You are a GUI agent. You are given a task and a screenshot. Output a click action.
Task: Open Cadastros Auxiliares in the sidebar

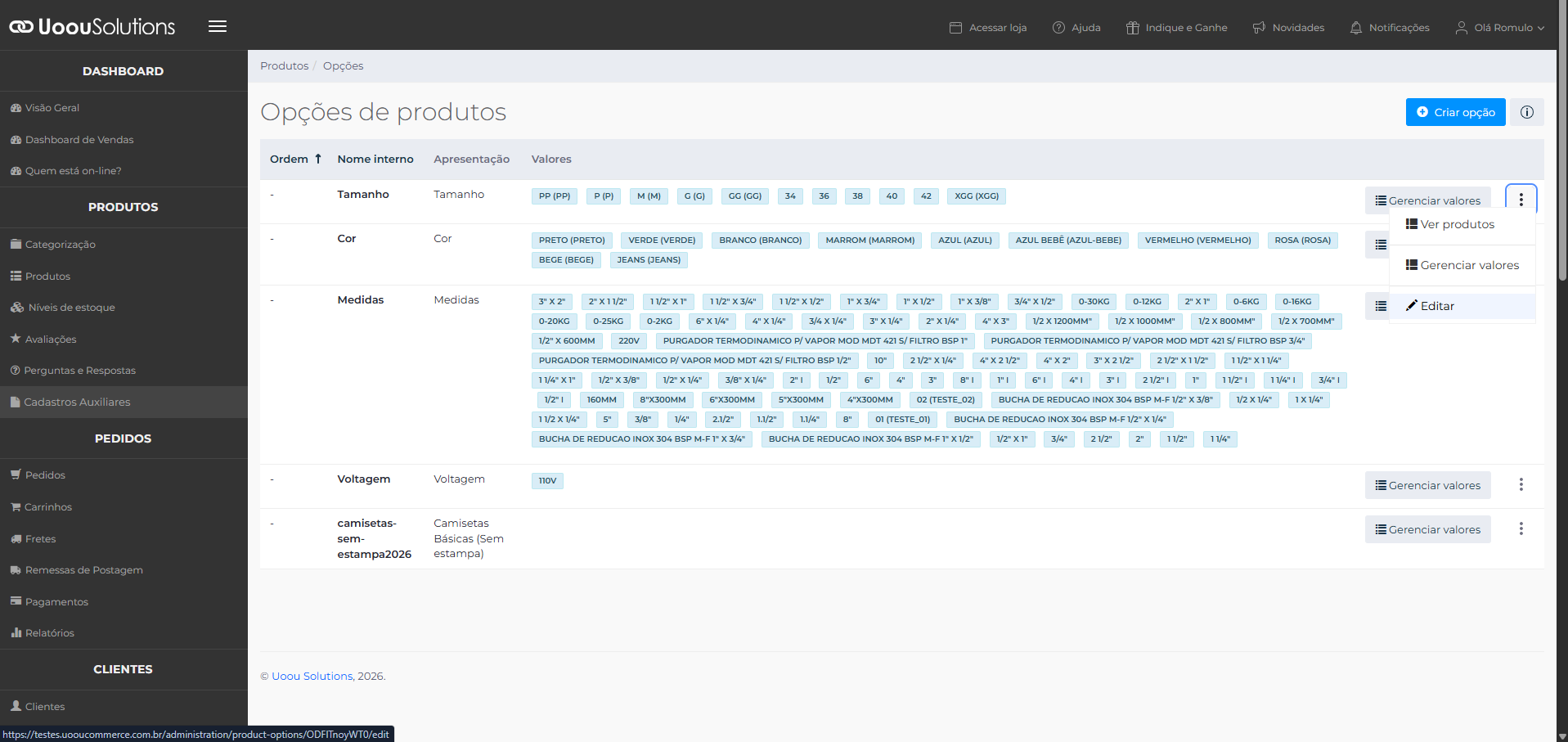(x=124, y=402)
